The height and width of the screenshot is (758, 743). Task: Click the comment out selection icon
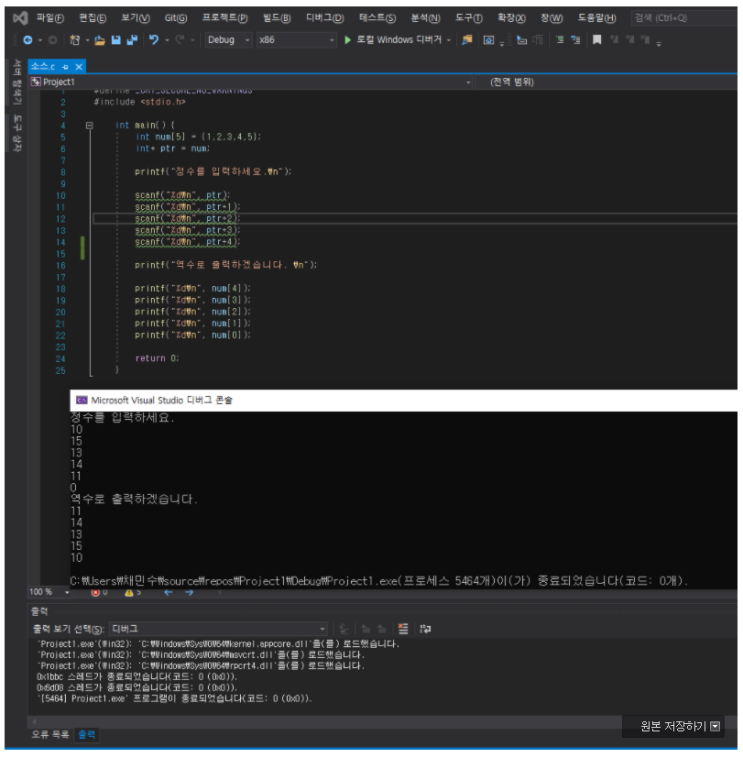(560, 40)
